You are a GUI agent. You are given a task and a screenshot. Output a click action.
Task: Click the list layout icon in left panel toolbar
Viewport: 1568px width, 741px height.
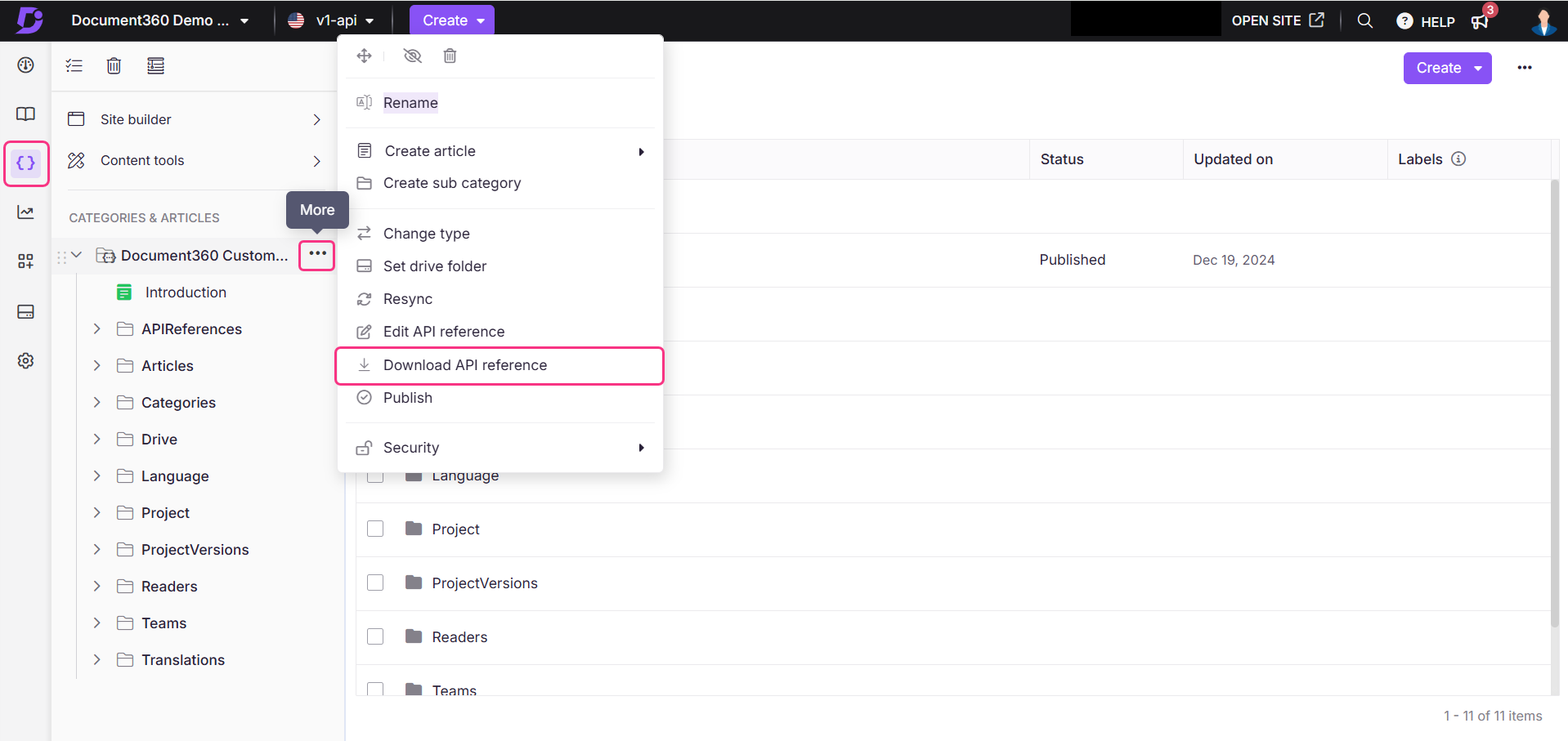(155, 66)
